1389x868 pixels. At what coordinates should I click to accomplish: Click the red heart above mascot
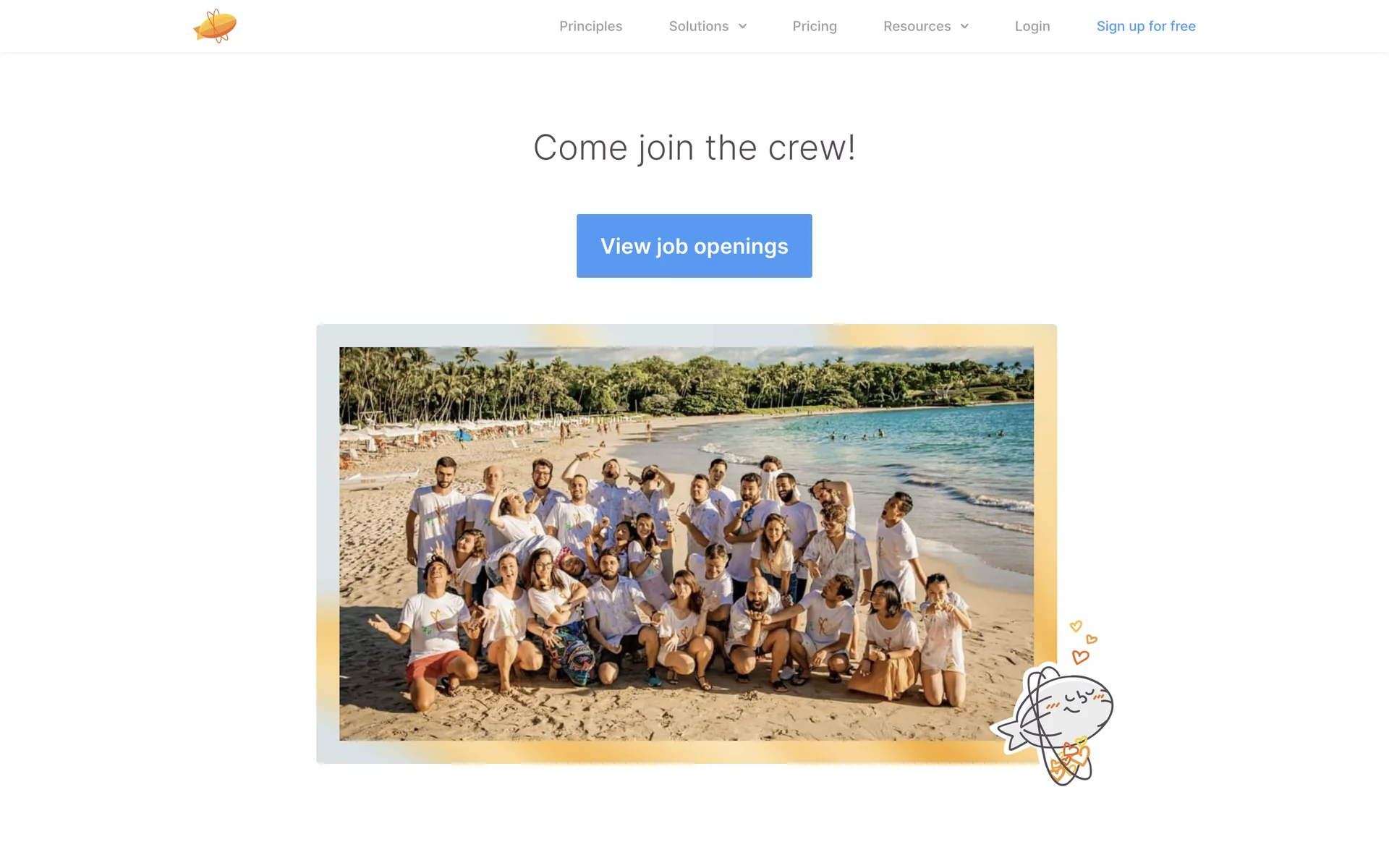tap(1080, 657)
